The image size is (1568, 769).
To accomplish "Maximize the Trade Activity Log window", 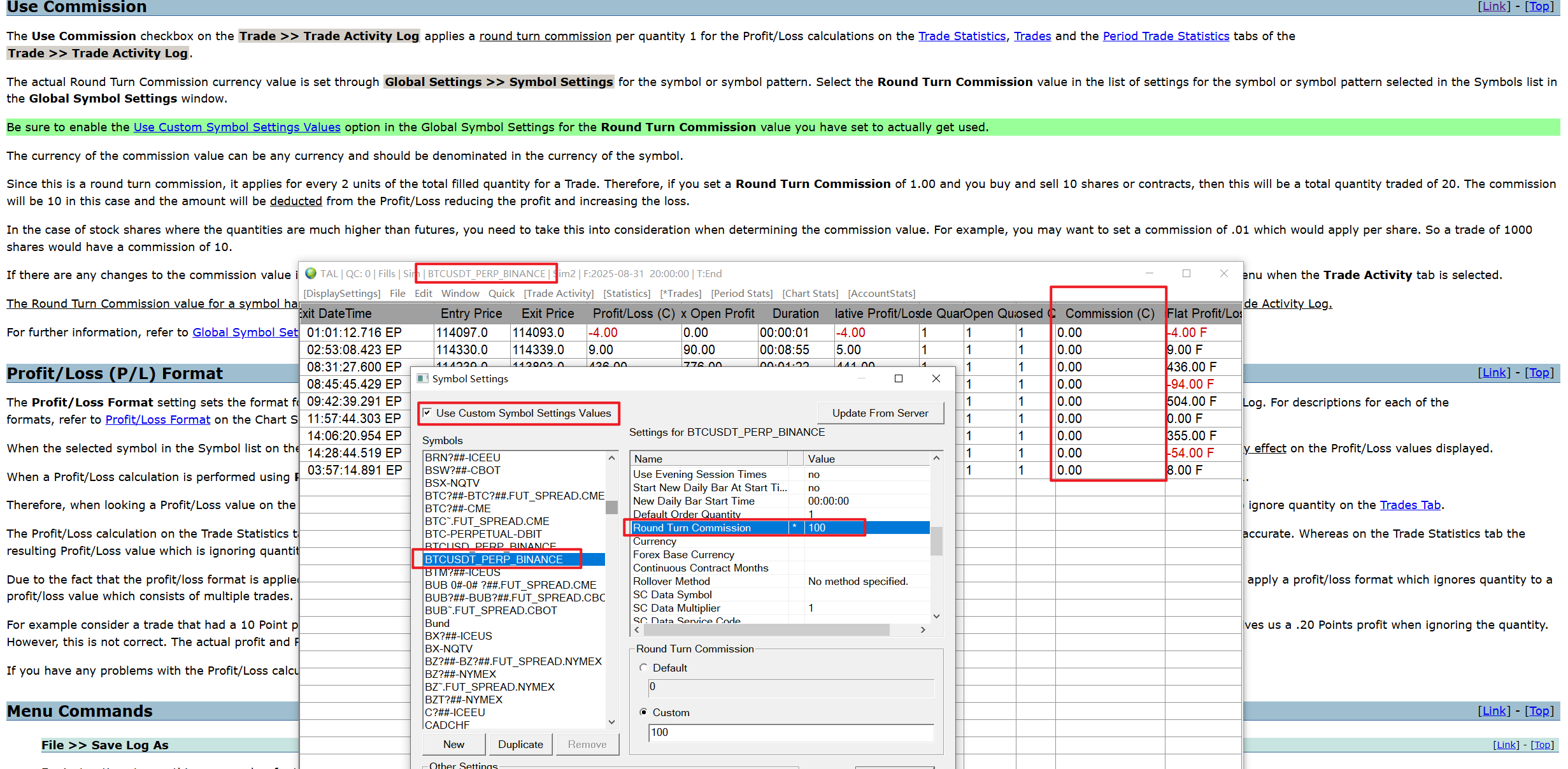I will pos(1186,273).
